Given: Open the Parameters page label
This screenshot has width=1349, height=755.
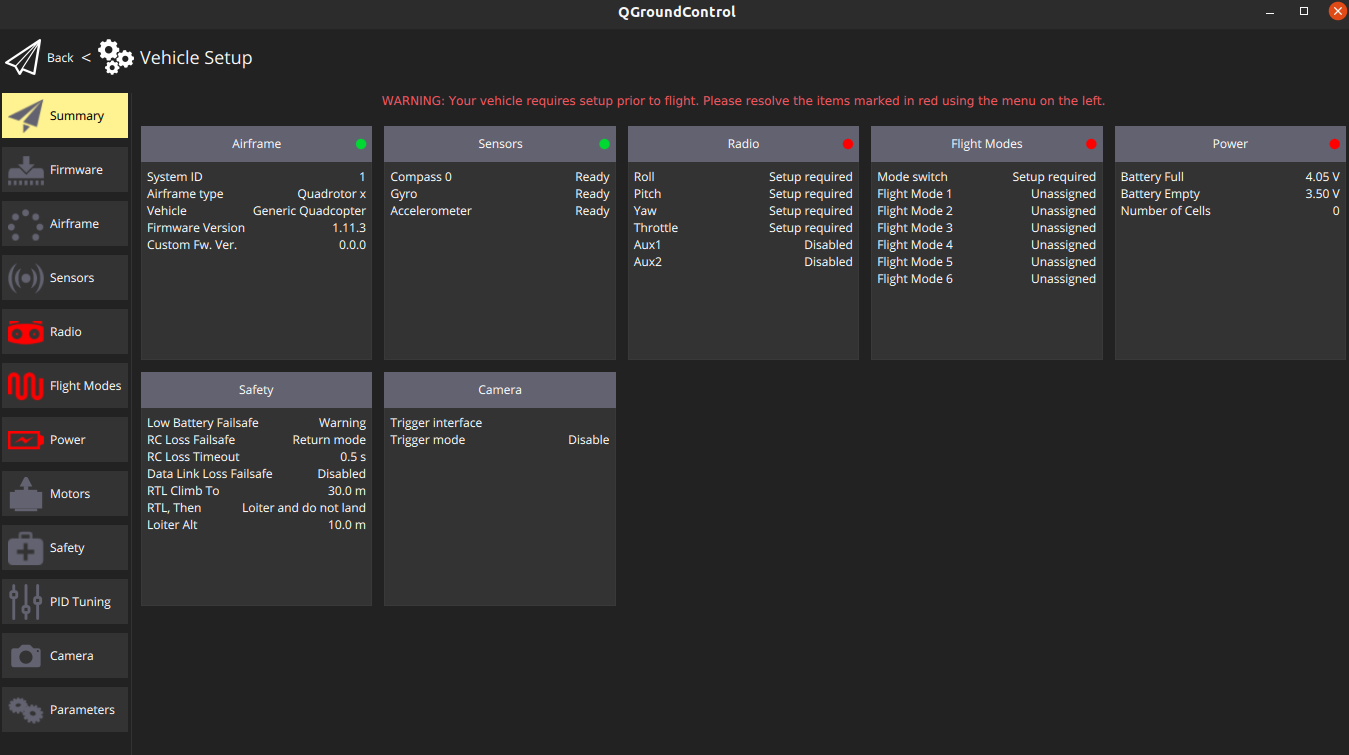Looking at the screenshot, I should click(x=82, y=710).
